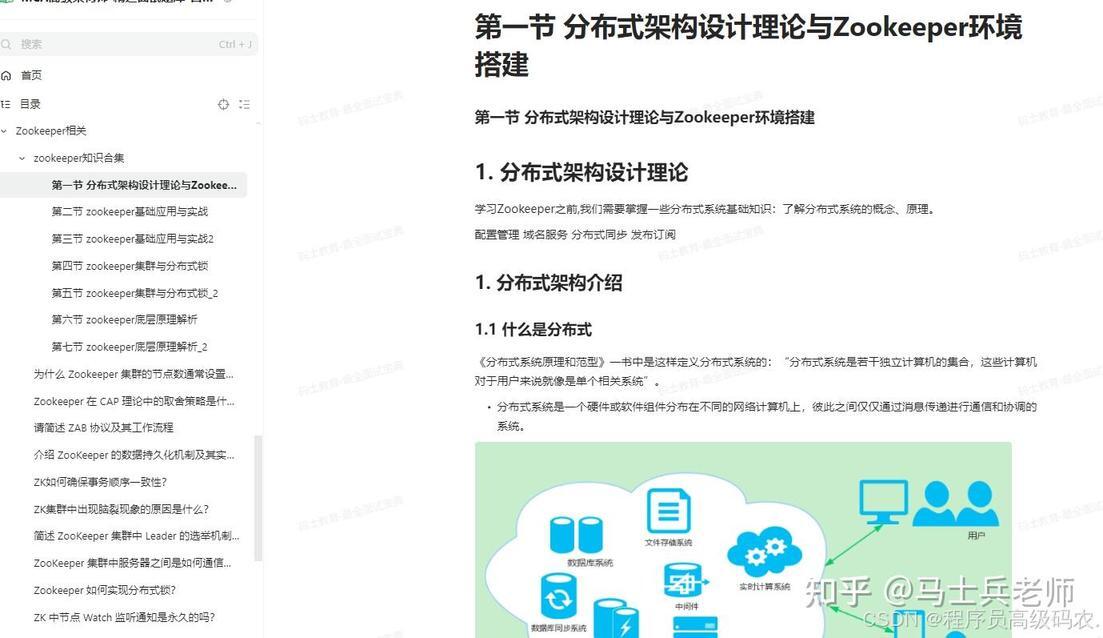Image resolution: width=1103 pixels, height=638 pixels.
Task: Collapse all directory items icon
Action: [244, 104]
